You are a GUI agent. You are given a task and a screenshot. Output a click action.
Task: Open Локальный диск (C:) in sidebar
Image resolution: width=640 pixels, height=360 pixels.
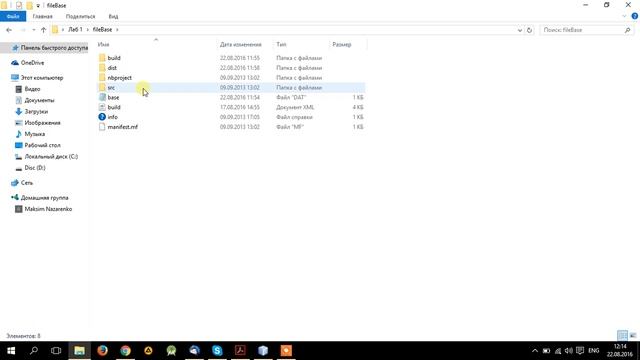tap(51, 156)
